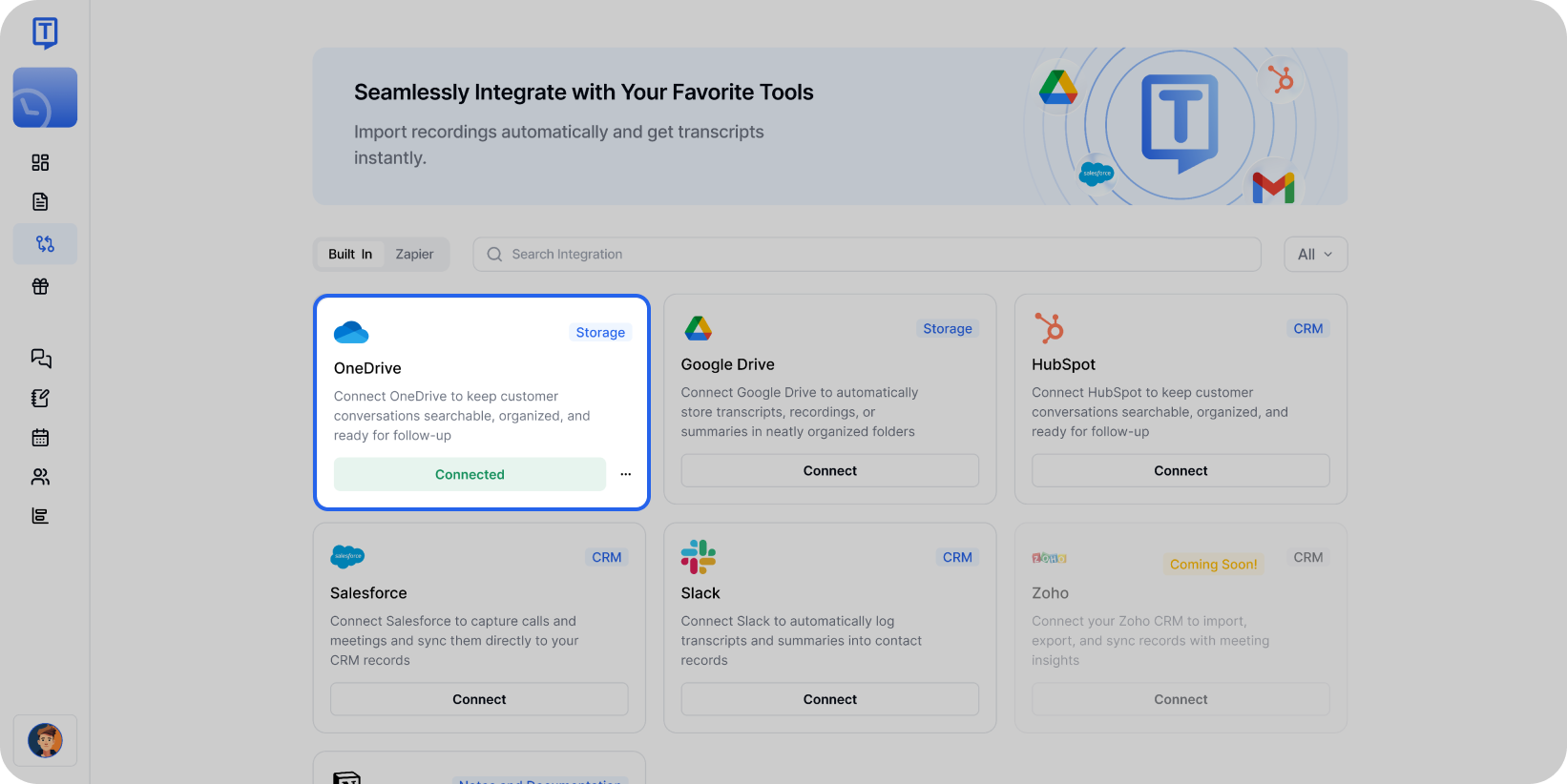Viewport: 1567px width, 784px height.
Task: Open the OneDrive three-dot options menu
Action: click(x=626, y=474)
